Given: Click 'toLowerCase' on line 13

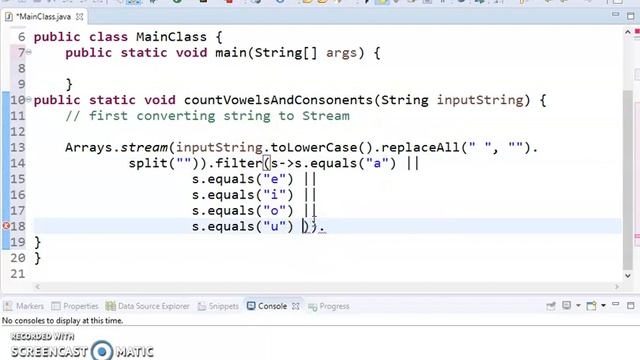Looking at the screenshot, I should tap(313, 147).
